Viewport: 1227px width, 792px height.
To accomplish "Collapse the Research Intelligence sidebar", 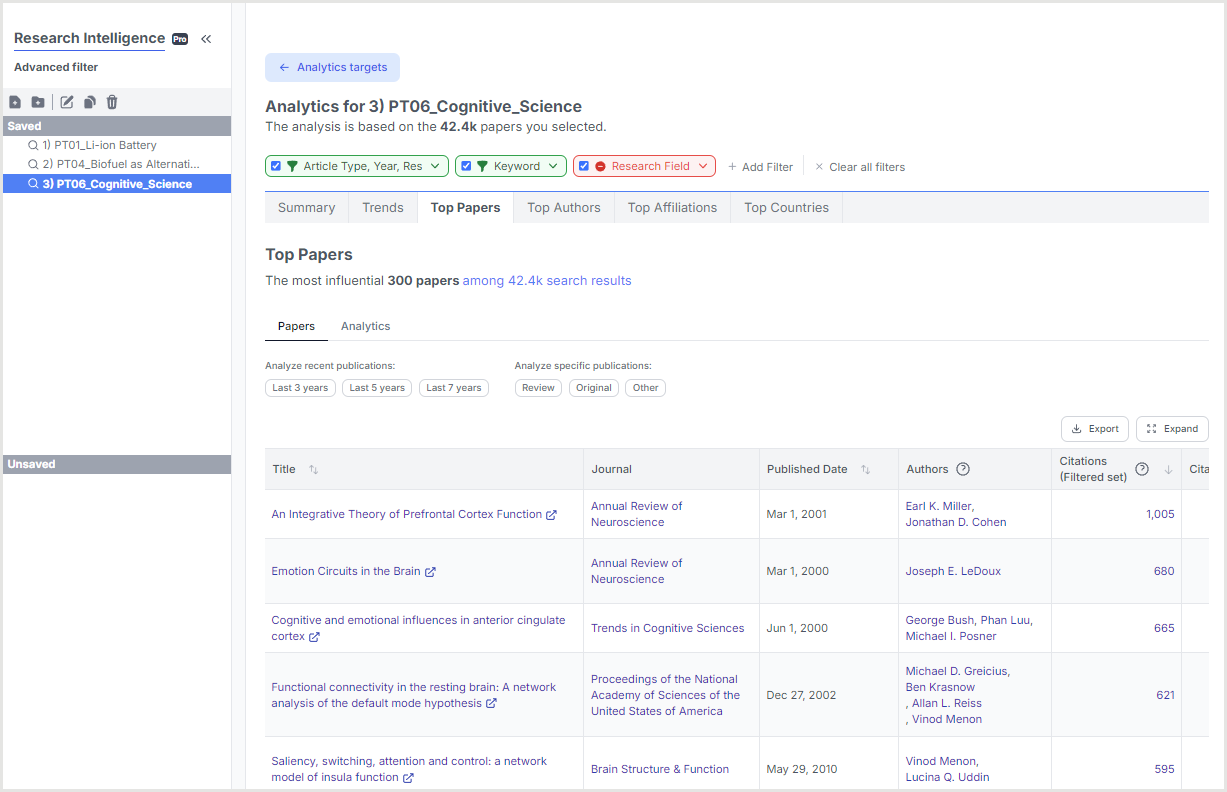I will click(206, 38).
